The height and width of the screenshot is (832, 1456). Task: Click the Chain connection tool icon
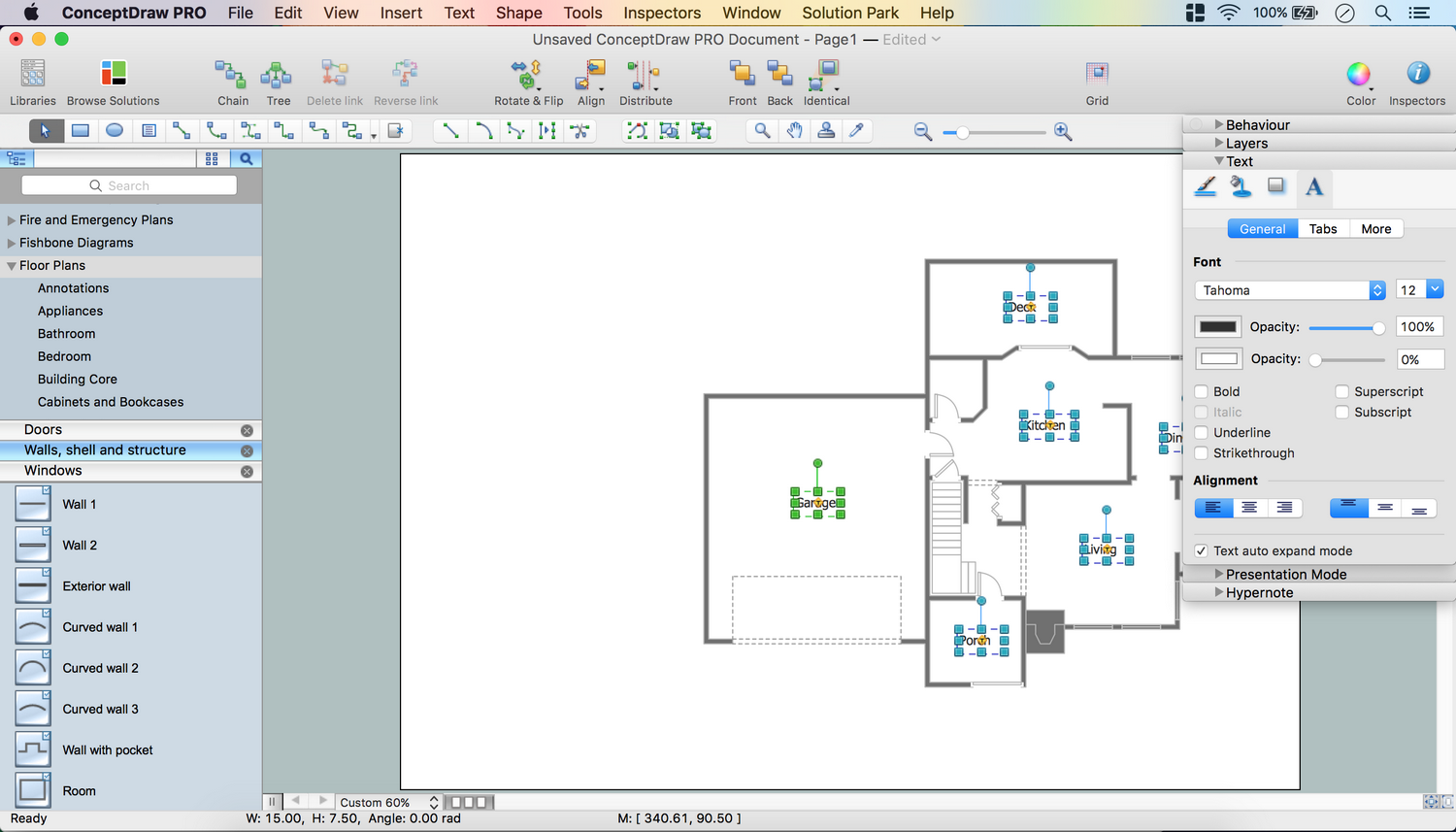pyautogui.click(x=232, y=76)
